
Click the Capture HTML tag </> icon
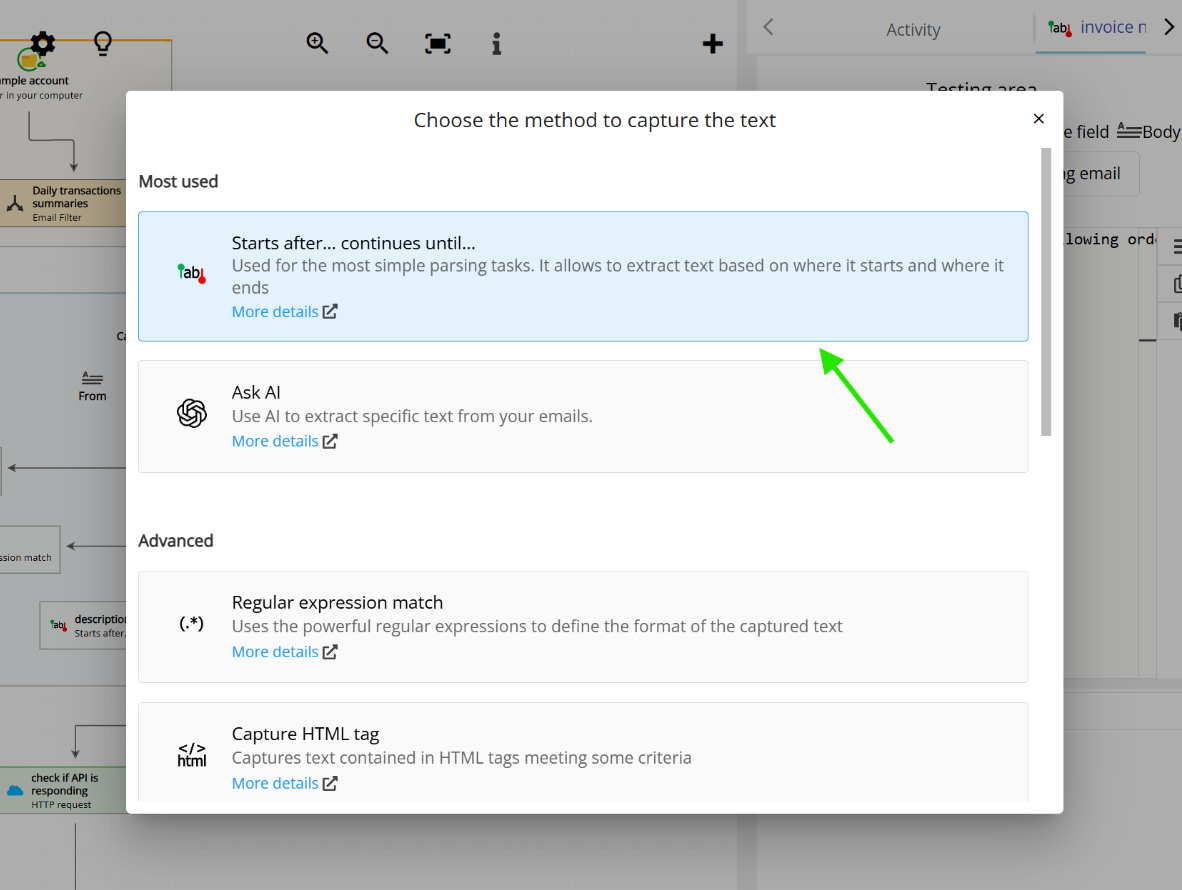tap(191, 755)
